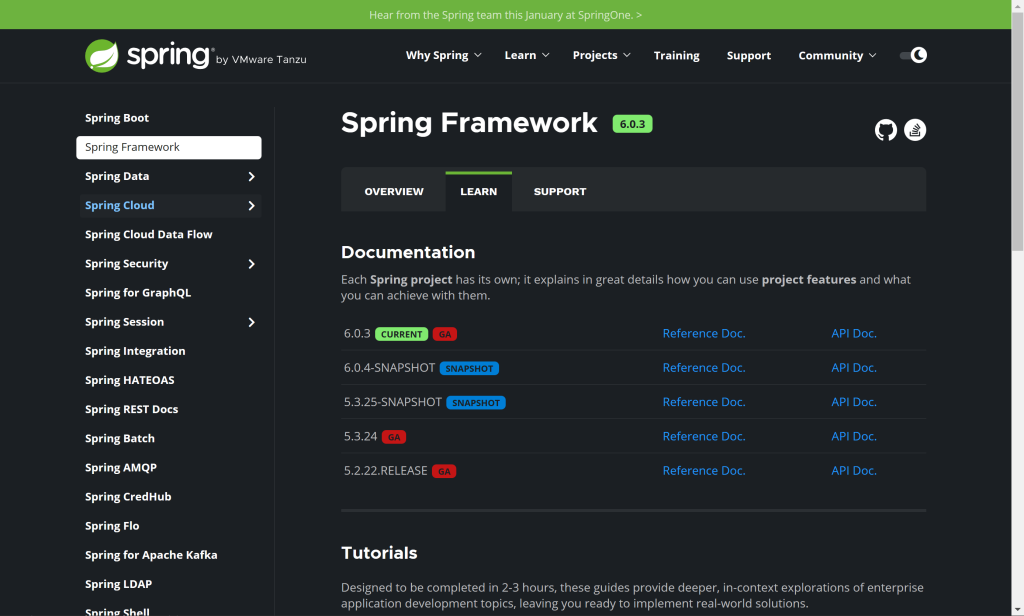Open Reference Doc. for 5.2.22.RELEASE
This screenshot has height=616, width=1024.
pos(704,470)
